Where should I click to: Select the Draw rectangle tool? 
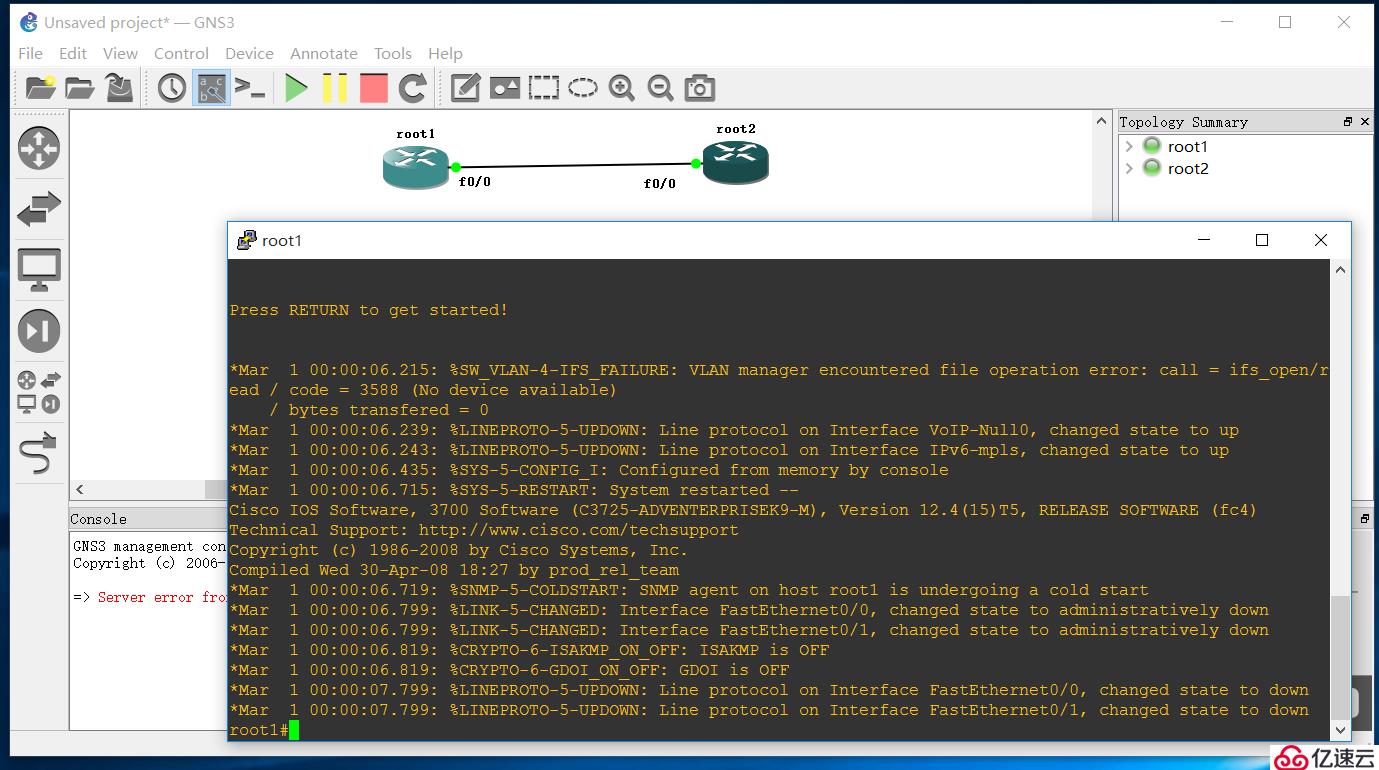[544, 88]
